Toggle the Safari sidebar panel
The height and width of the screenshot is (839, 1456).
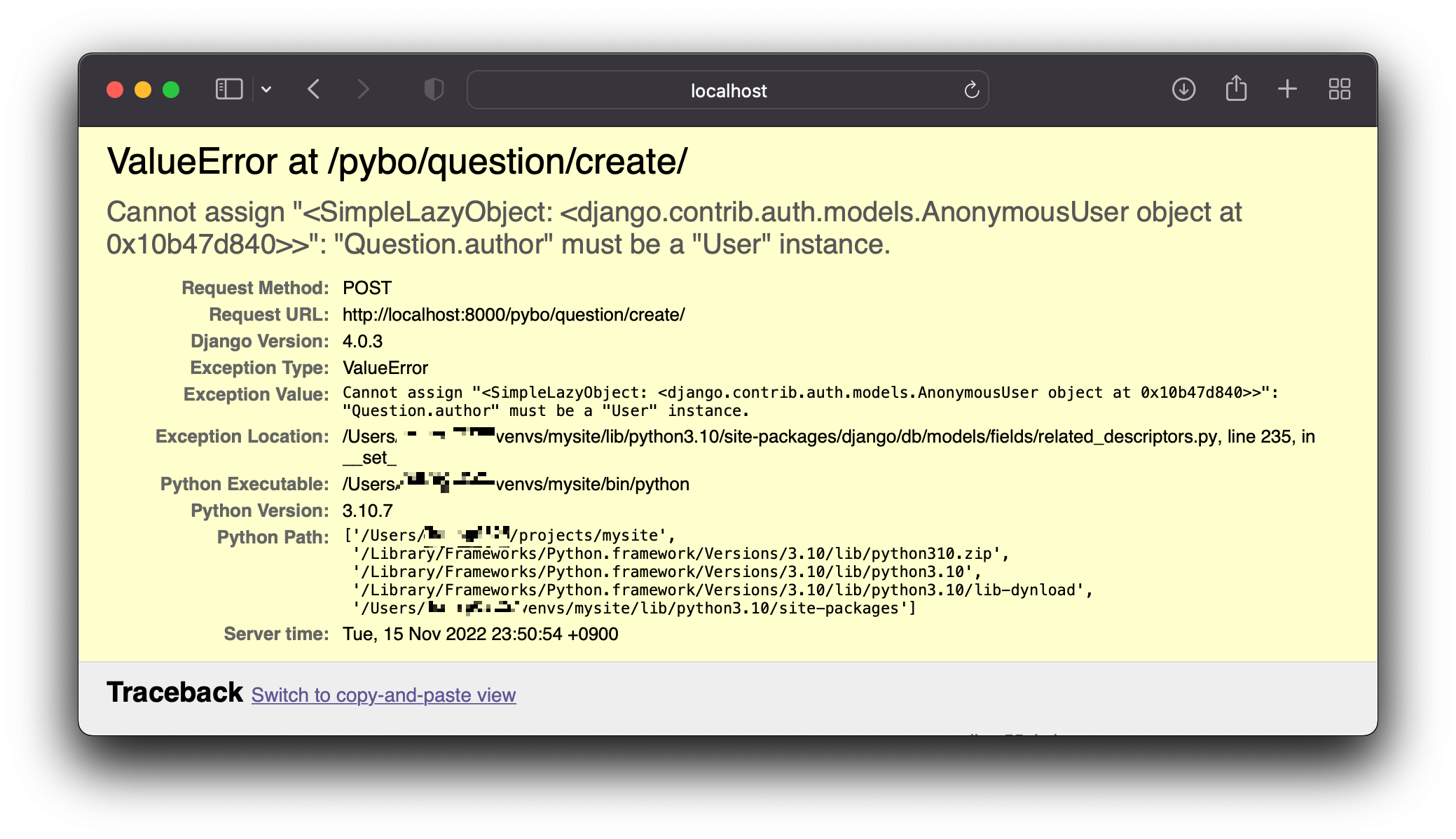click(x=228, y=90)
